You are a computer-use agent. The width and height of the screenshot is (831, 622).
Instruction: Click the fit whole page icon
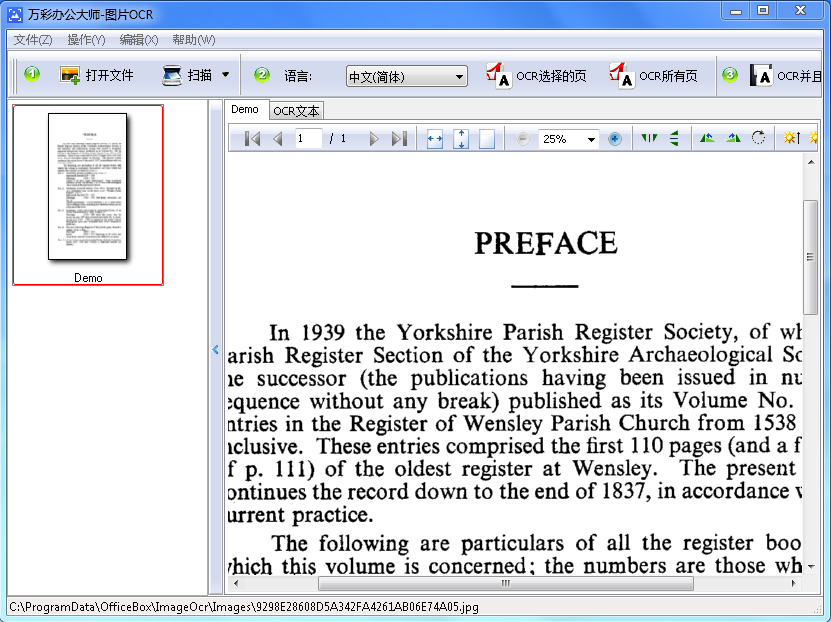click(487, 139)
